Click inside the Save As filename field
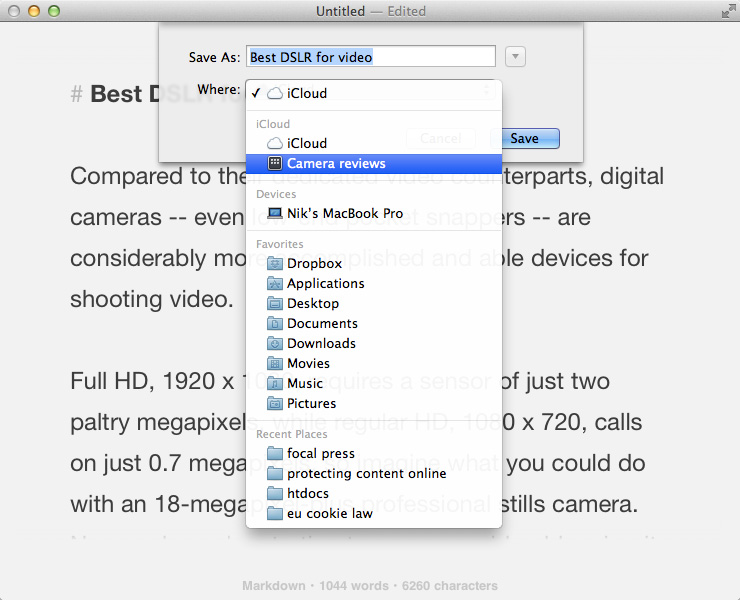Screen dimensions: 740x600 click(370, 57)
